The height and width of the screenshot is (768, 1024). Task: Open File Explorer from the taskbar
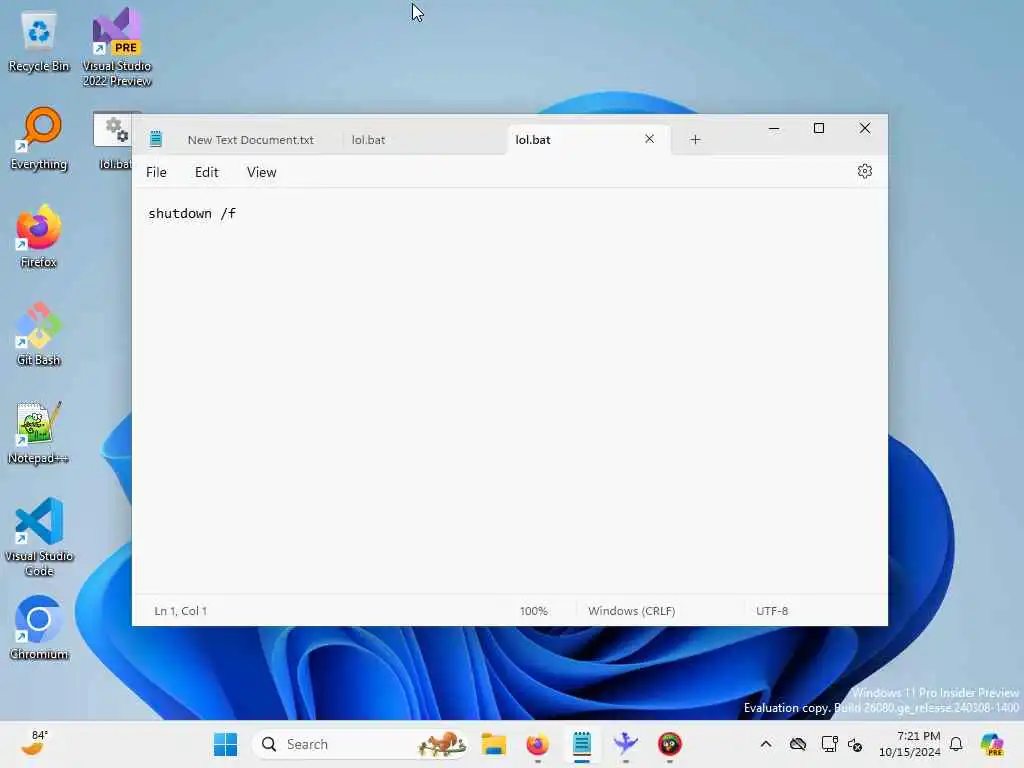coord(494,744)
